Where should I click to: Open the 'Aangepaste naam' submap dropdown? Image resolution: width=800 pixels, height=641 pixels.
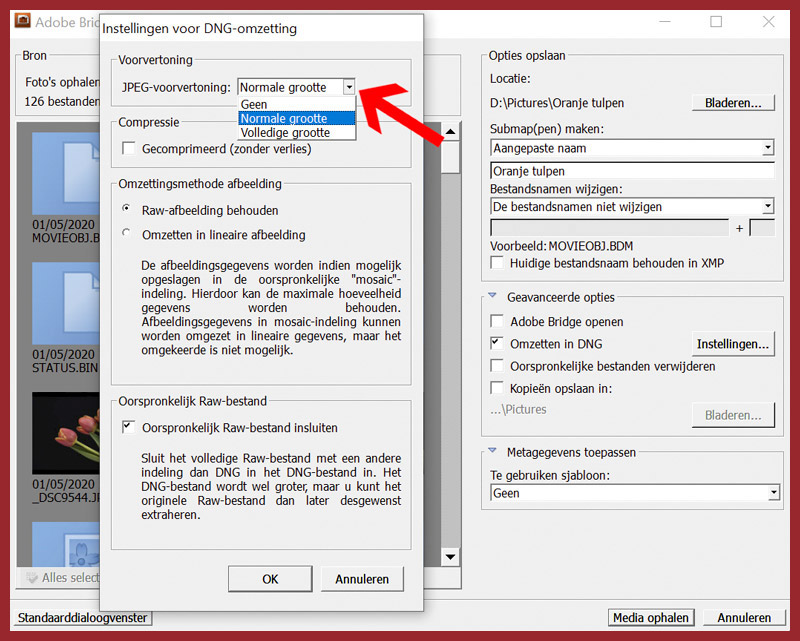[x=632, y=148]
